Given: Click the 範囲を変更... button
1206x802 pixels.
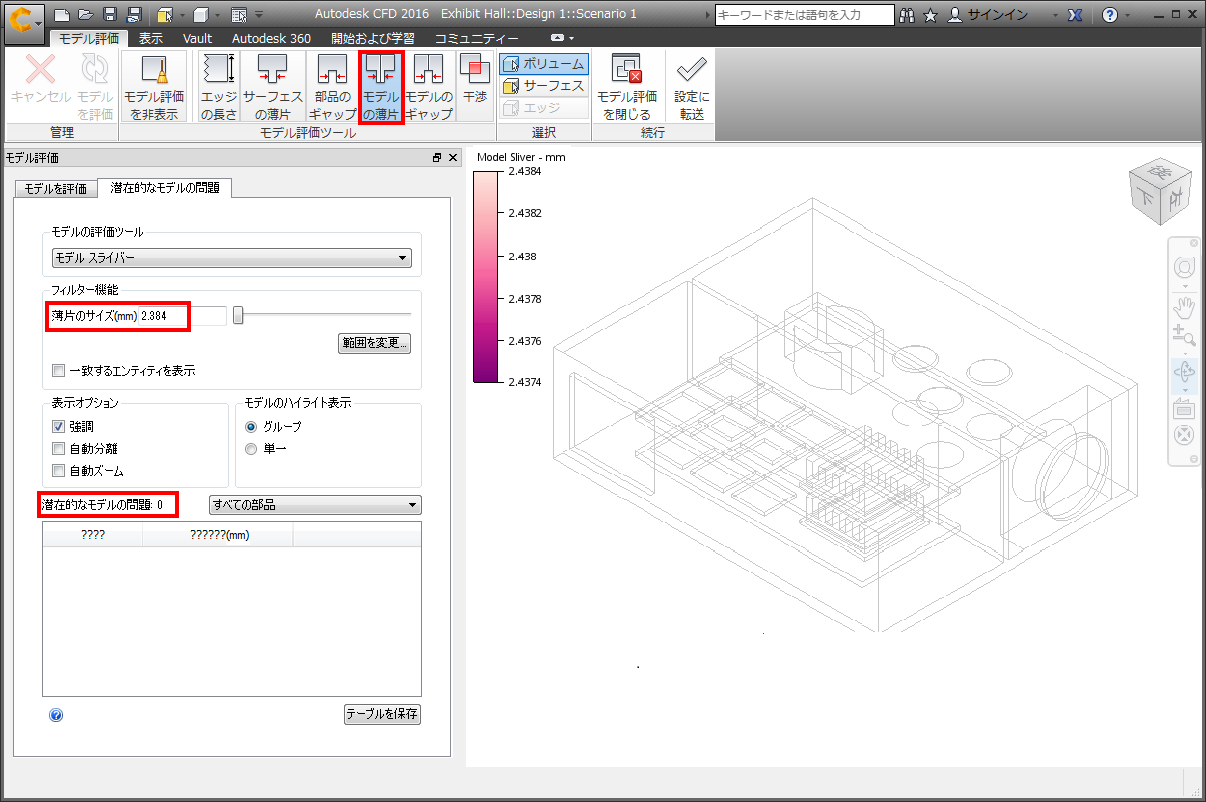Looking at the screenshot, I should tap(374, 343).
